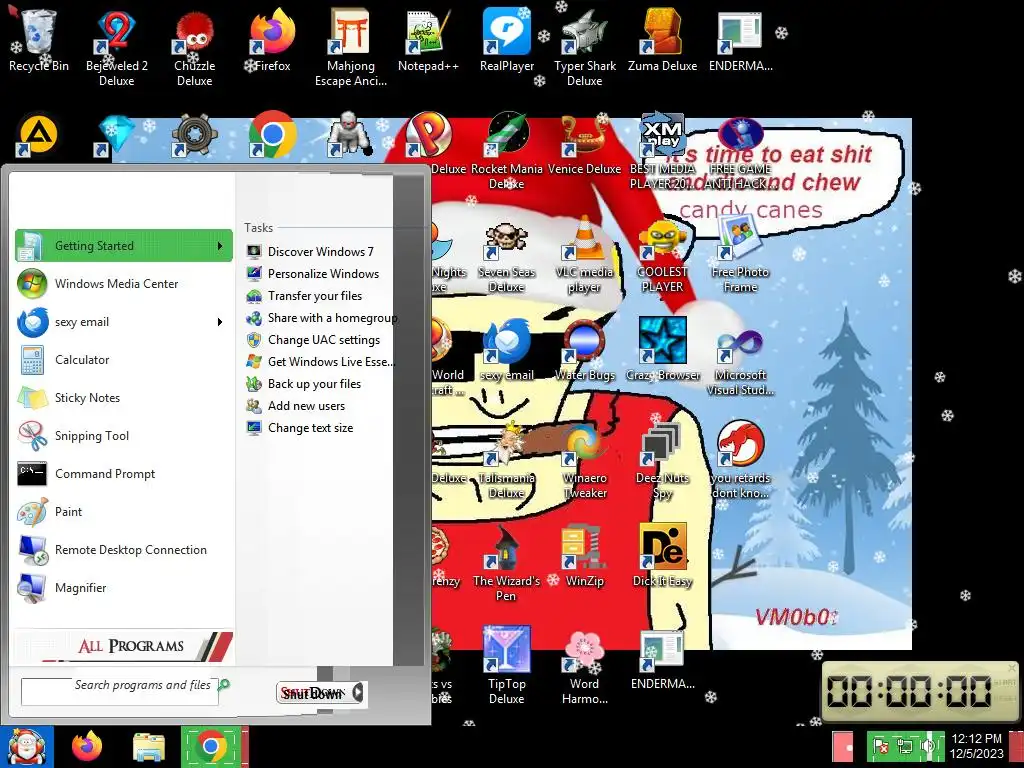The width and height of the screenshot is (1024, 768).
Task: Select the Chrome desktop shortcut icon
Action: click(272, 135)
